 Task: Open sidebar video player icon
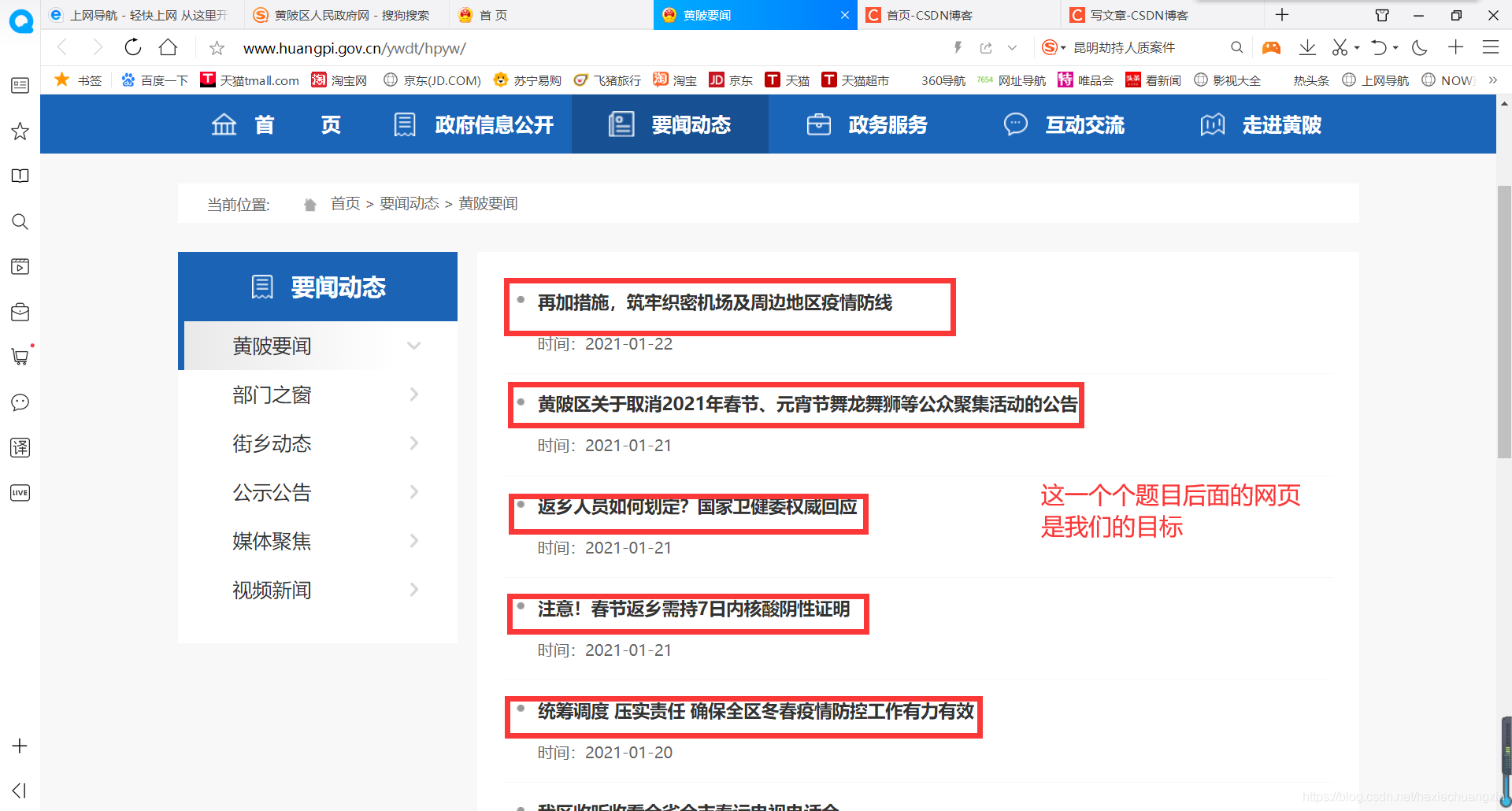(20, 266)
